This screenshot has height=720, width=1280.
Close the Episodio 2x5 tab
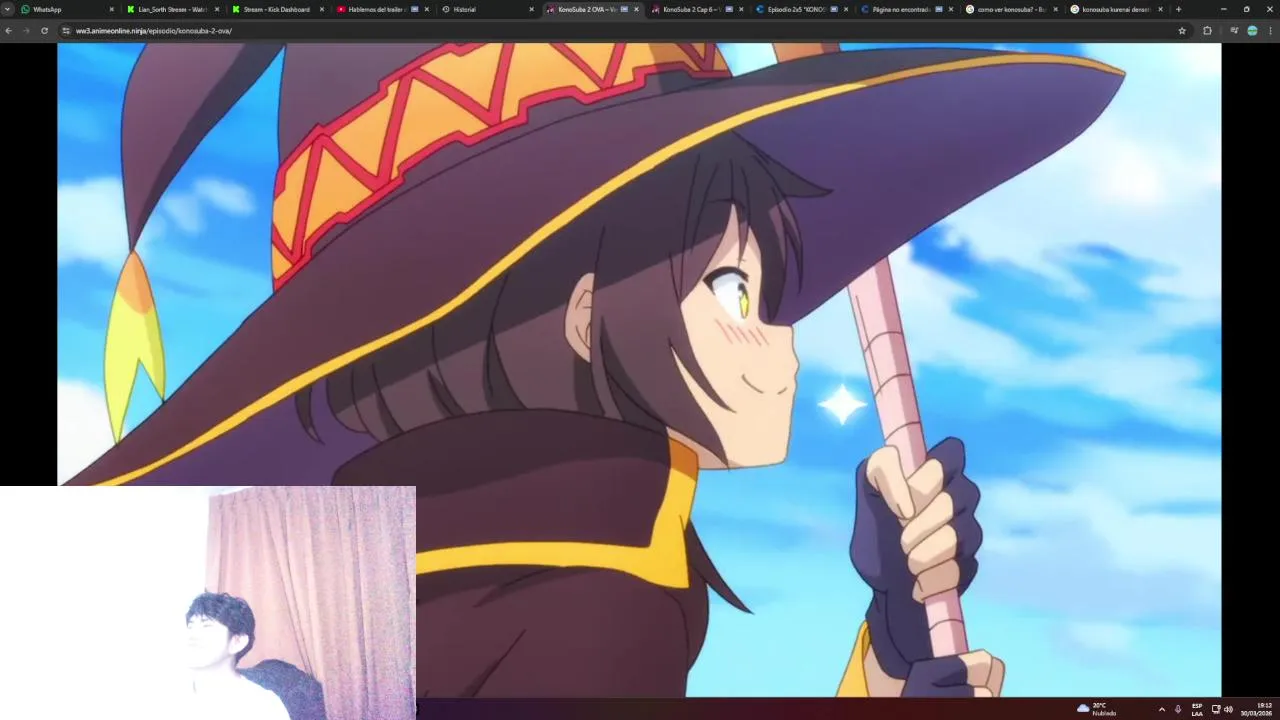846,9
